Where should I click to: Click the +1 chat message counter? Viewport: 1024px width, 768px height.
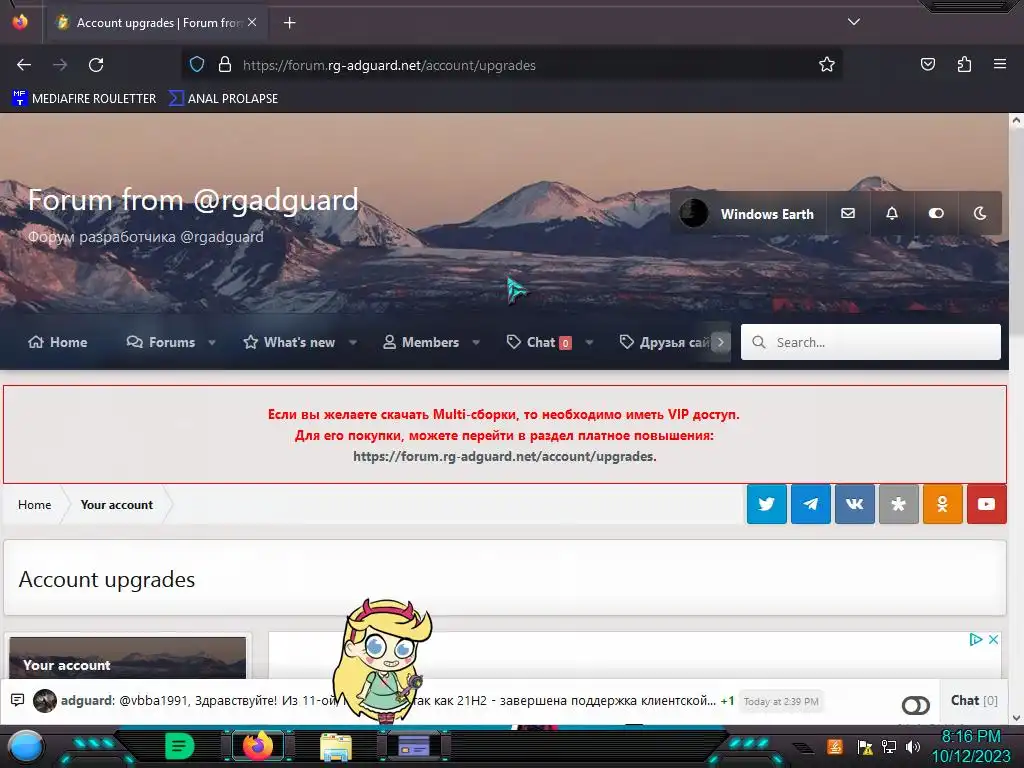(727, 701)
